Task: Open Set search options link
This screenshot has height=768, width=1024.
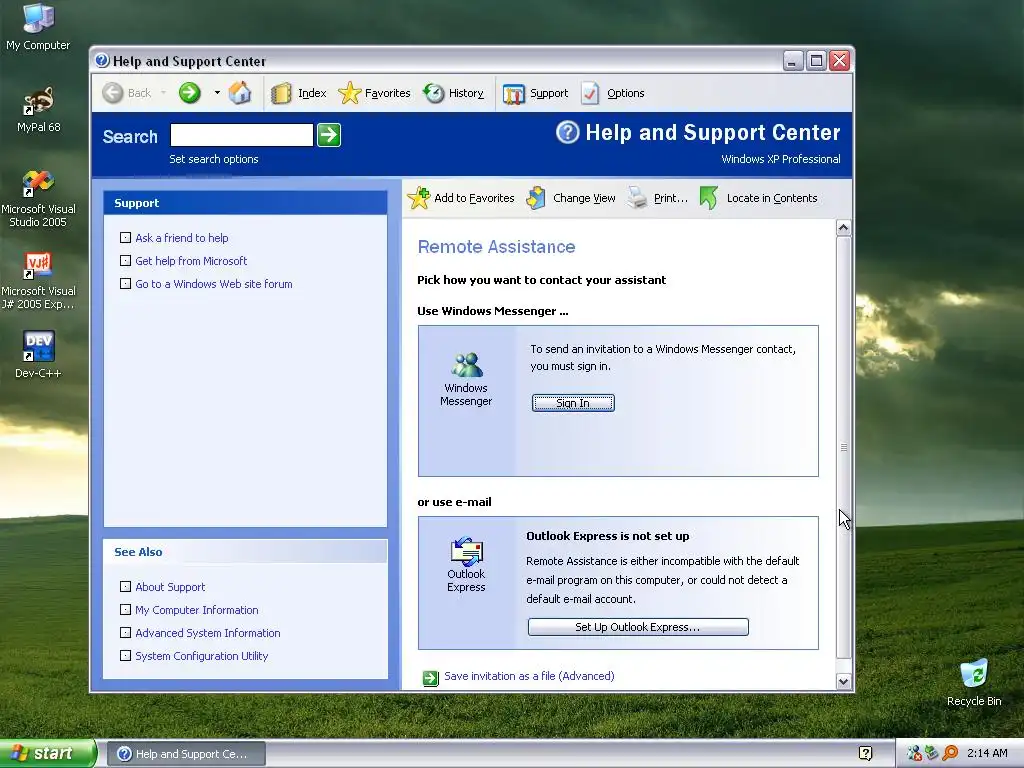Action: pos(214,159)
